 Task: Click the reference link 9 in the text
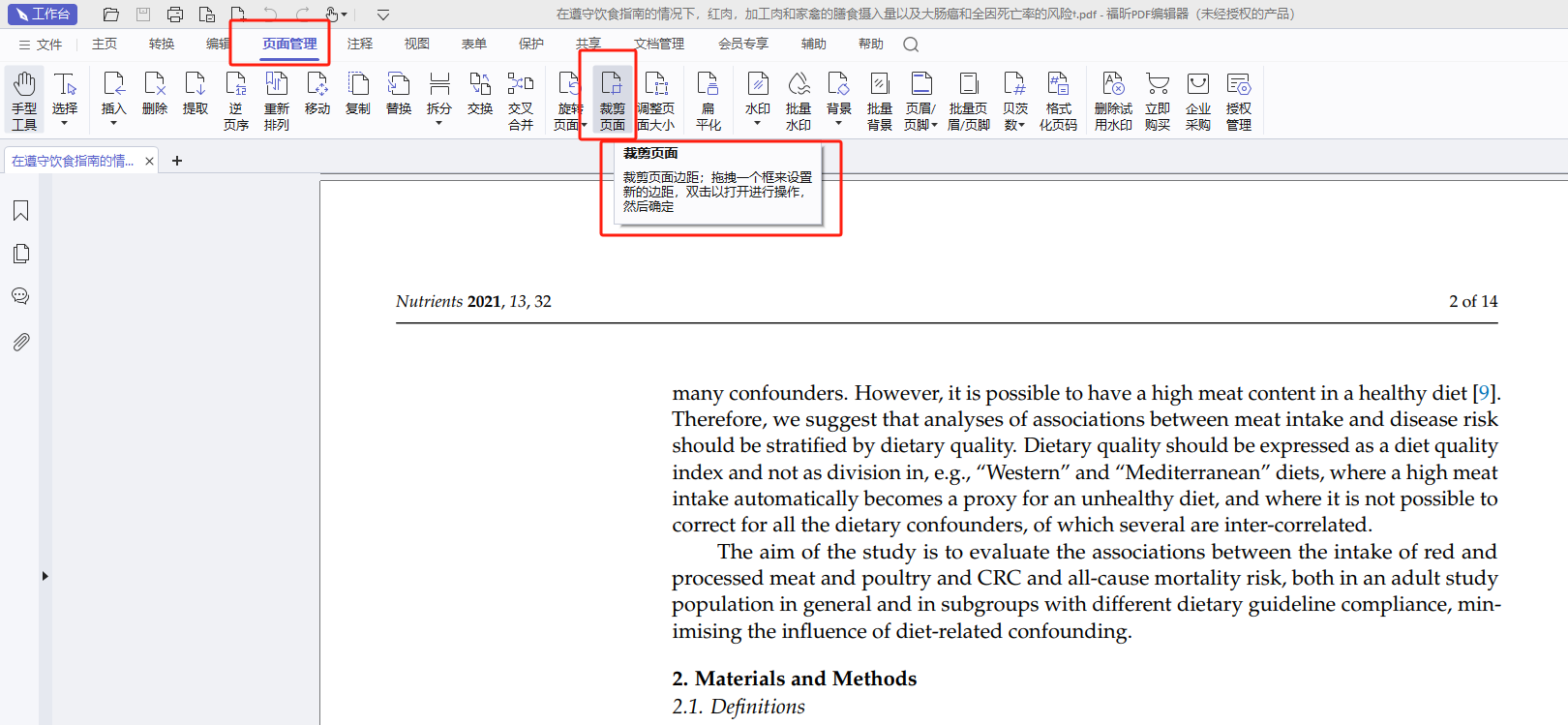tap(1484, 393)
